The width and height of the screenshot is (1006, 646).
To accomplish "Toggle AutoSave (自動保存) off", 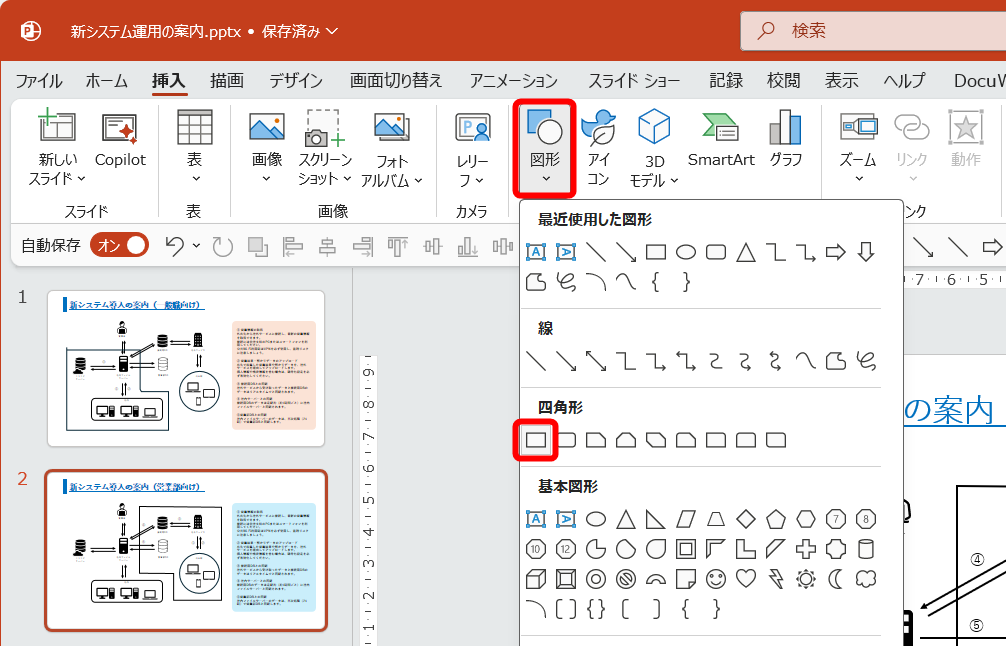I will coord(117,243).
